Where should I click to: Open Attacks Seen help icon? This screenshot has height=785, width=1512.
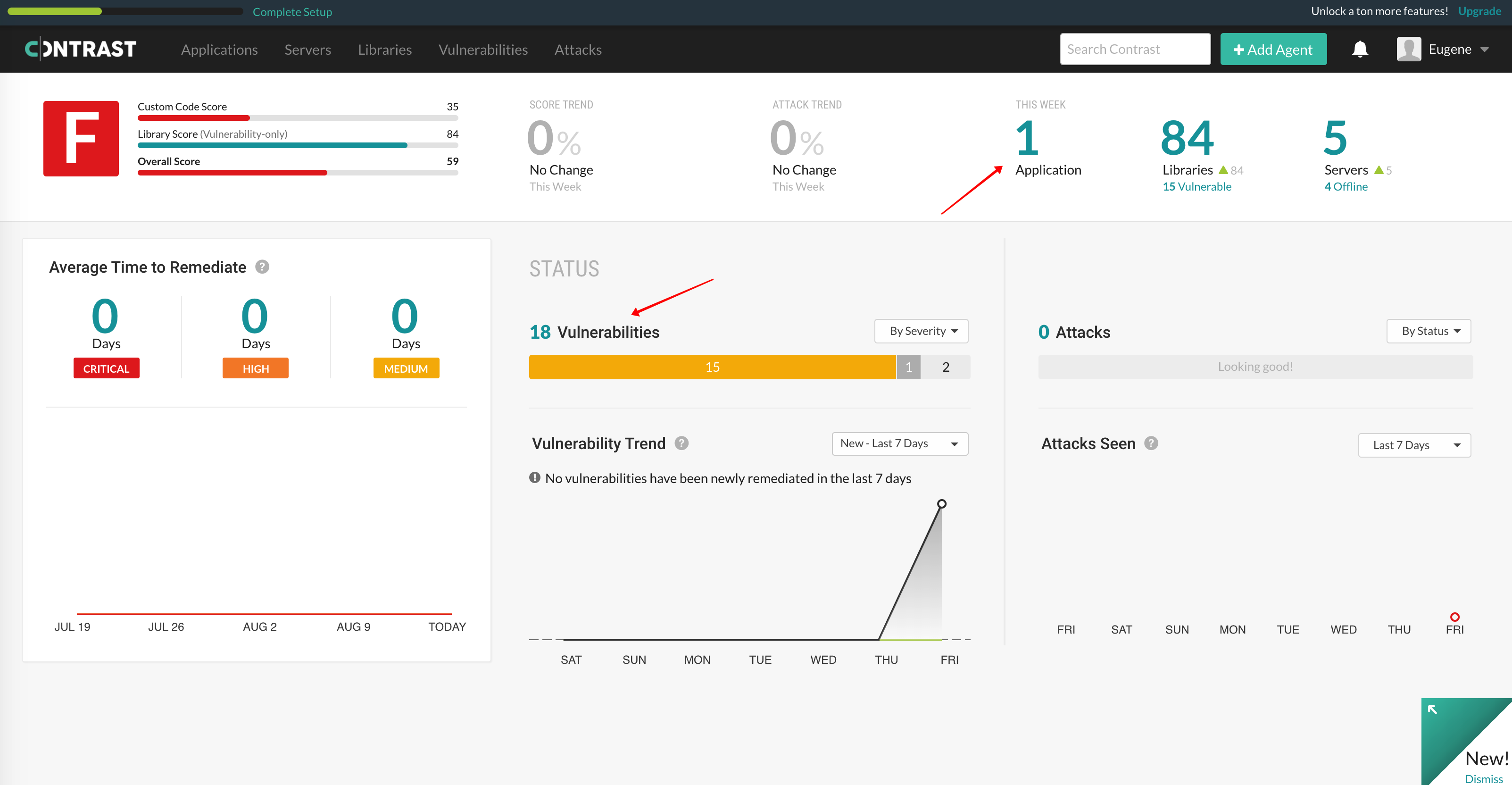(x=1152, y=443)
